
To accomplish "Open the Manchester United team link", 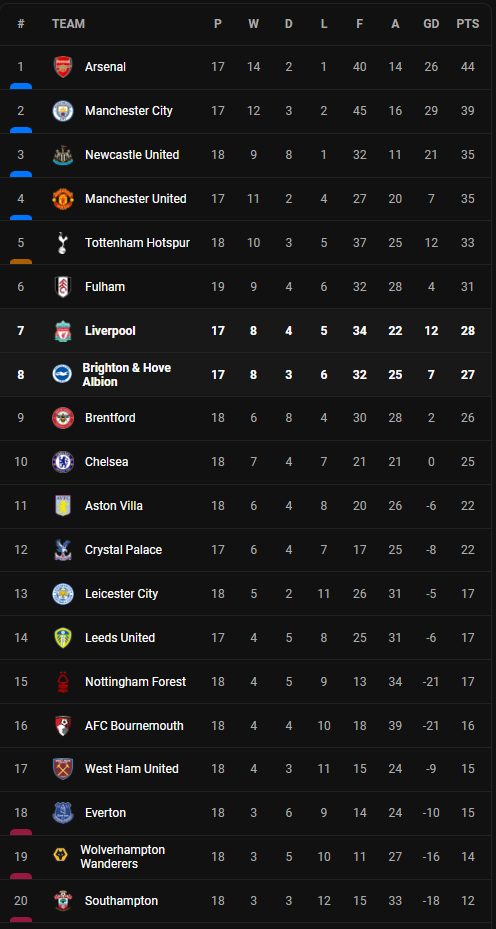I will click(136, 198).
